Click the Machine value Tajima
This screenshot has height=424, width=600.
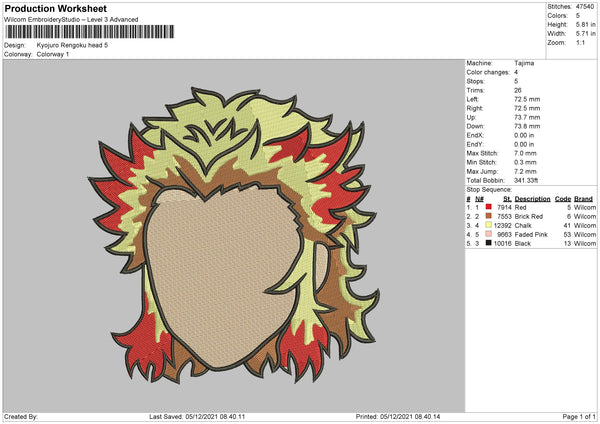[524, 63]
